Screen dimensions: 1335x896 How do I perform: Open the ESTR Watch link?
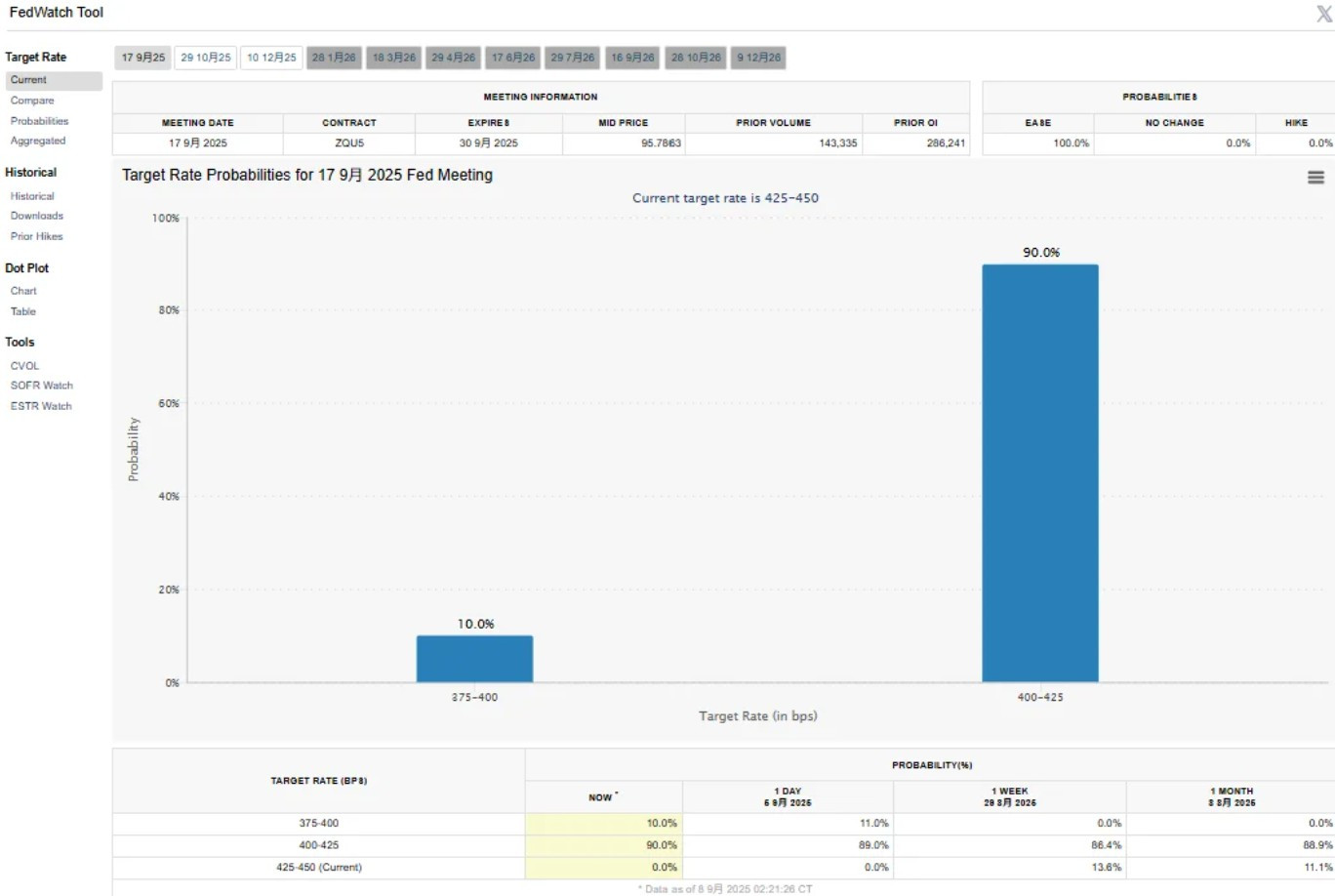[41, 406]
